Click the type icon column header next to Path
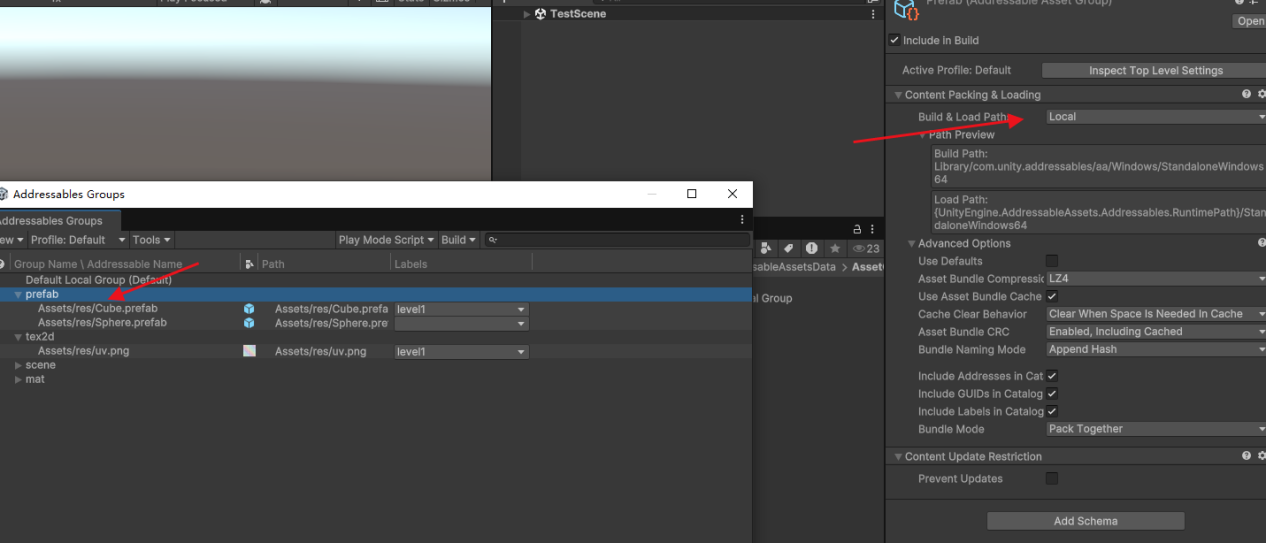This screenshot has height=543, width=1266. click(249, 264)
